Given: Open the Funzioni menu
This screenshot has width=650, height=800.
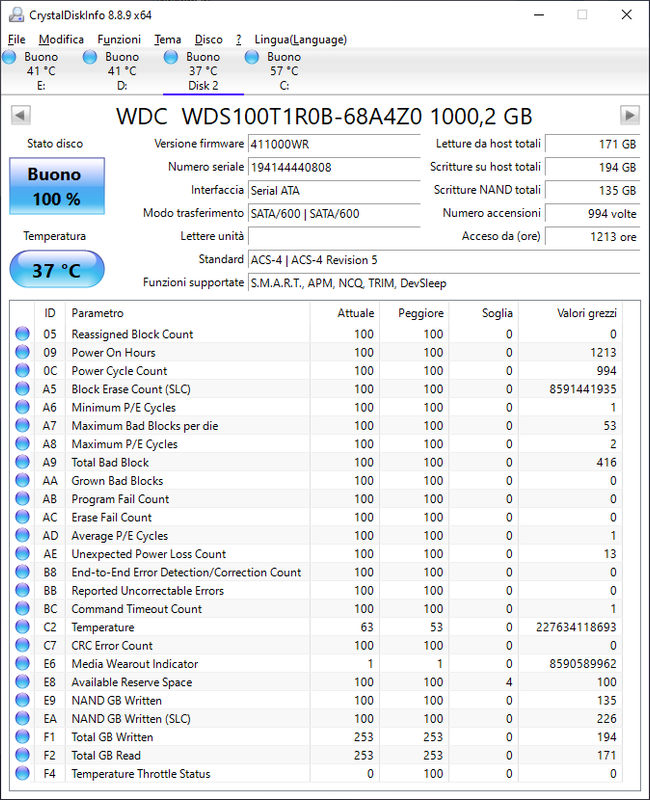Looking at the screenshot, I should tap(119, 39).
